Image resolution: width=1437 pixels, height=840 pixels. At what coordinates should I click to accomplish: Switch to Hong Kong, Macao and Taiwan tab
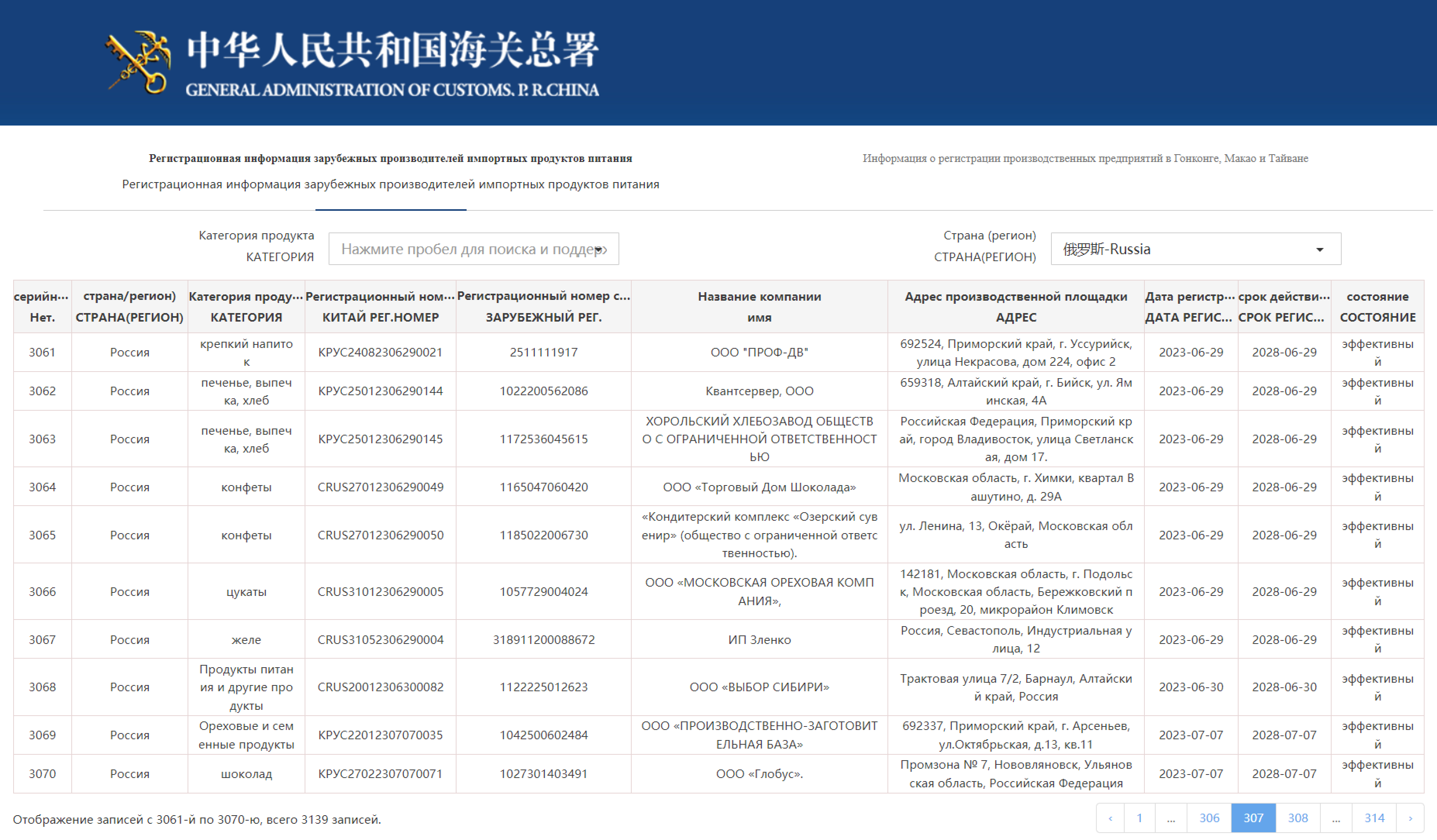(1085, 158)
